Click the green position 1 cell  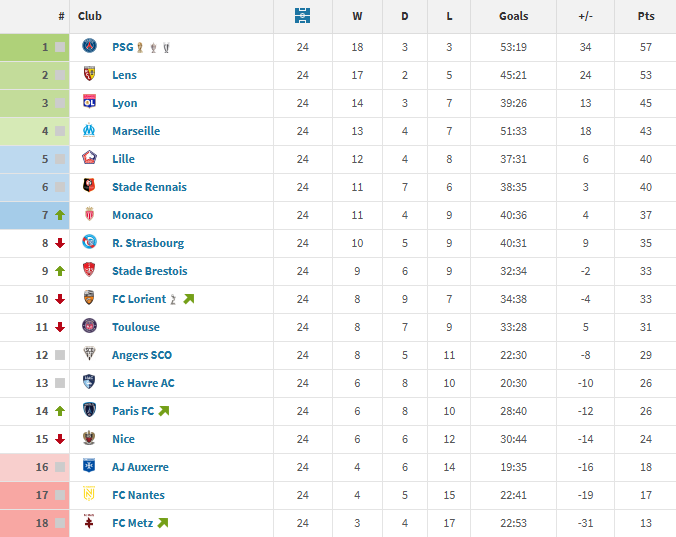(34, 47)
